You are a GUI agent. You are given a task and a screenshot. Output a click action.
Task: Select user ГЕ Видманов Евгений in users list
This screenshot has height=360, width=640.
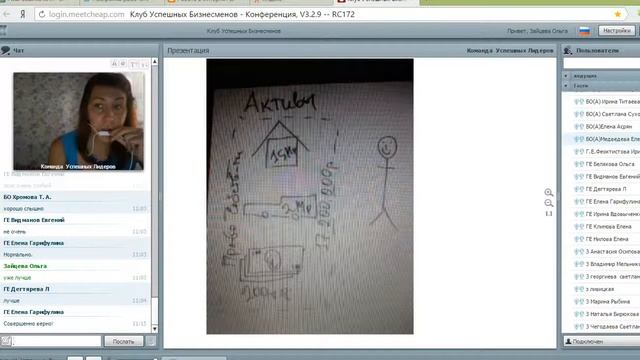point(613,176)
